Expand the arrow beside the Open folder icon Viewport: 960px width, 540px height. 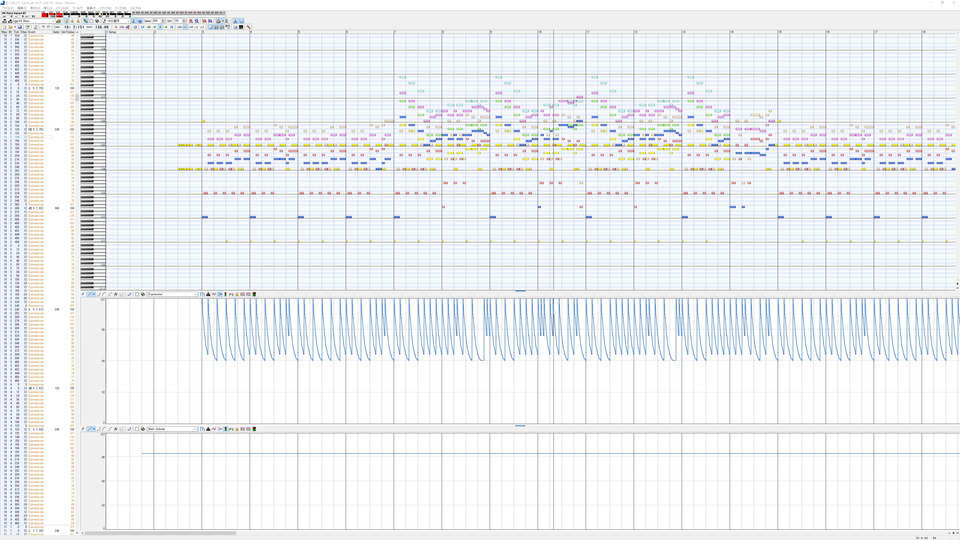pos(15,27)
